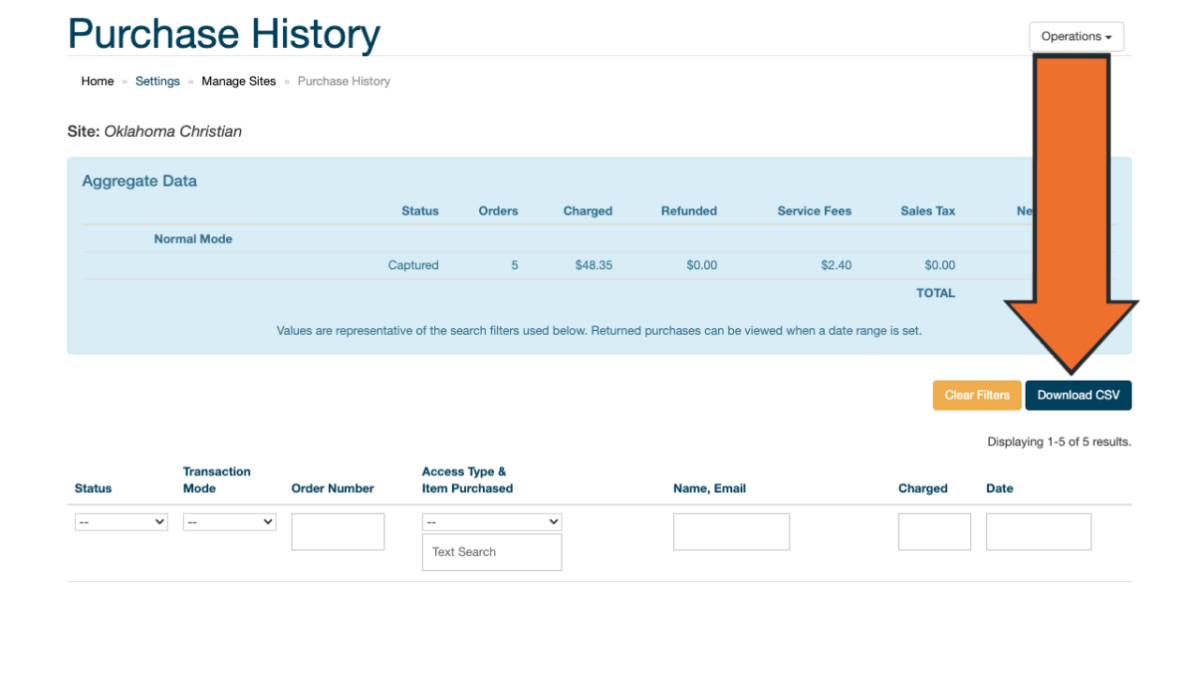The height and width of the screenshot is (675, 1200).
Task: Click the Purchase History page title
Action: point(224,33)
